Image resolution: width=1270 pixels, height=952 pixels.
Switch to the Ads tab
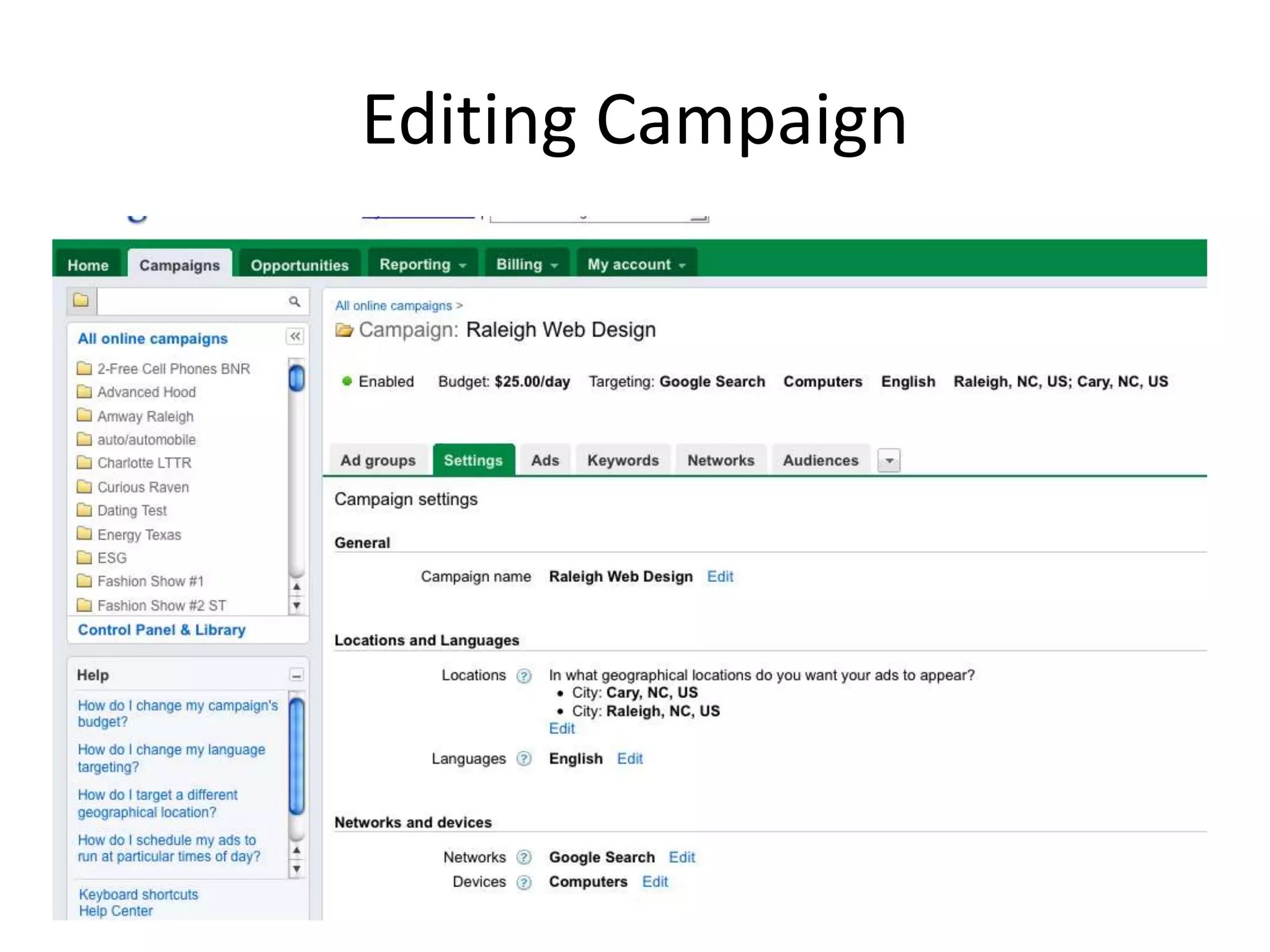pos(546,461)
